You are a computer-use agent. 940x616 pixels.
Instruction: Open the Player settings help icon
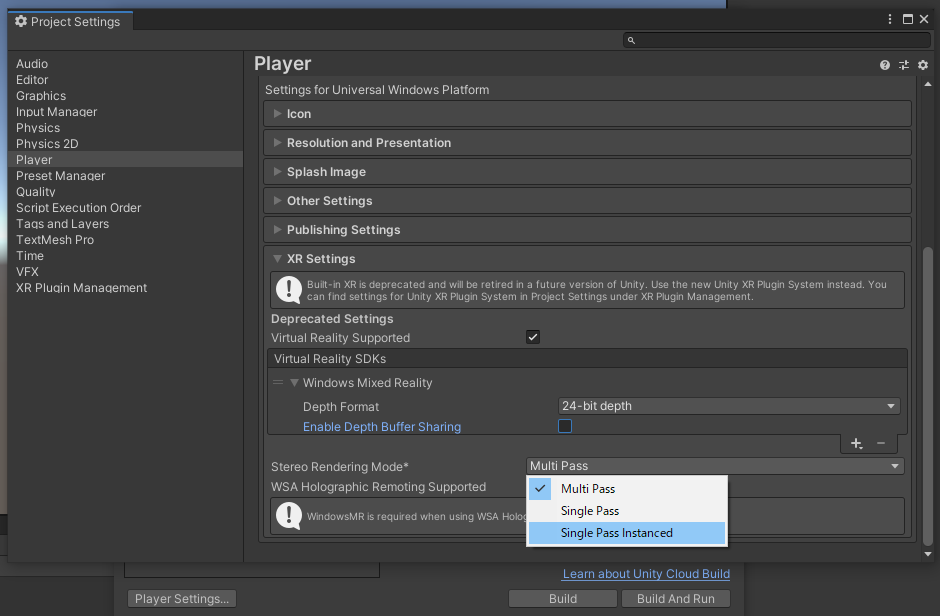tap(884, 64)
